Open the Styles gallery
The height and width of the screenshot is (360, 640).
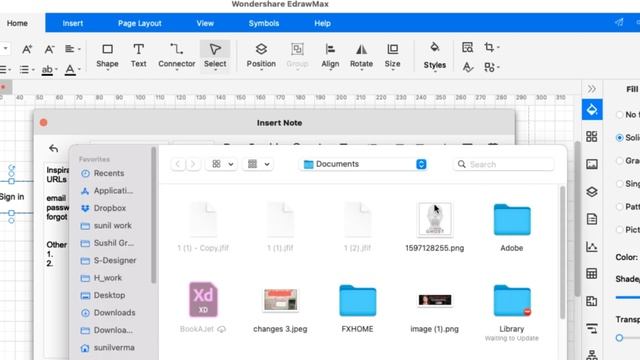pos(435,56)
